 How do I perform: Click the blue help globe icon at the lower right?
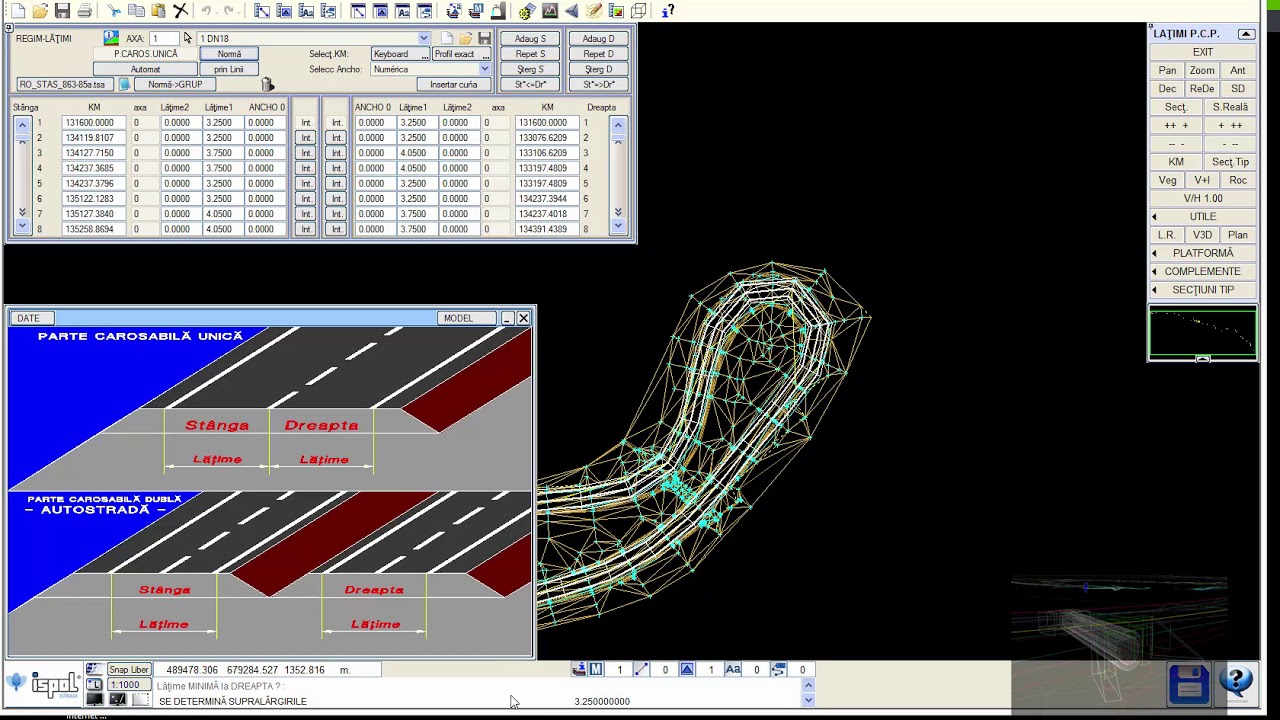[1237, 683]
